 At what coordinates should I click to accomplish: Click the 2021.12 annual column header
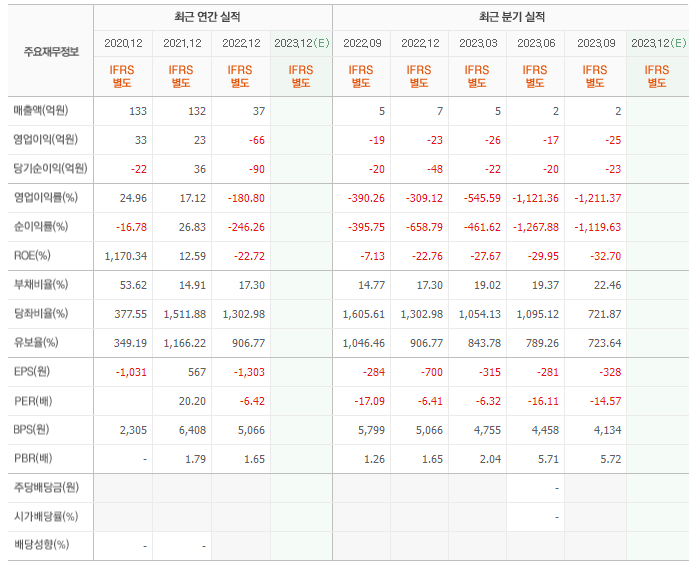(x=182, y=43)
